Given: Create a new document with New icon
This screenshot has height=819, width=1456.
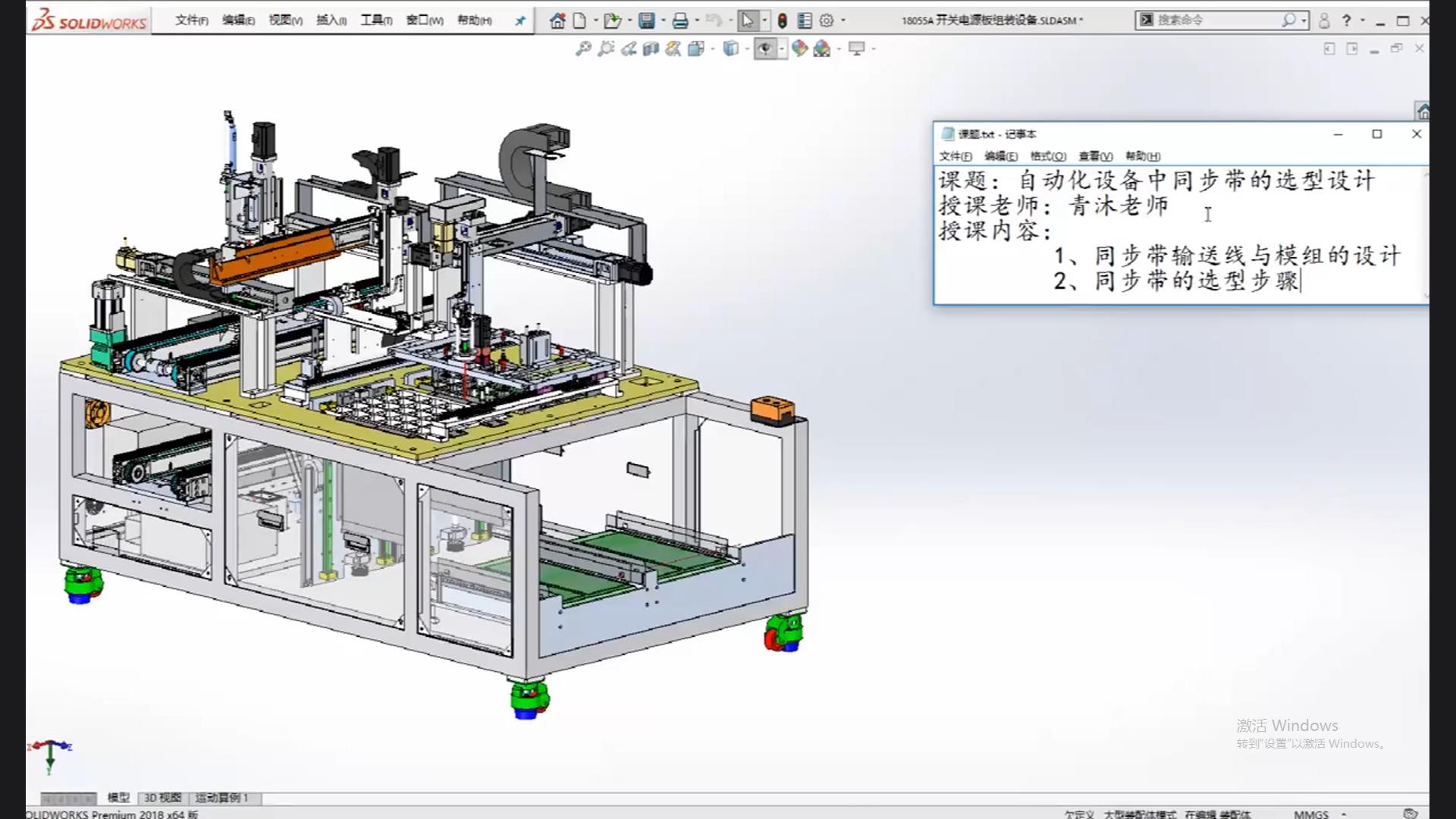Looking at the screenshot, I should click(x=579, y=20).
